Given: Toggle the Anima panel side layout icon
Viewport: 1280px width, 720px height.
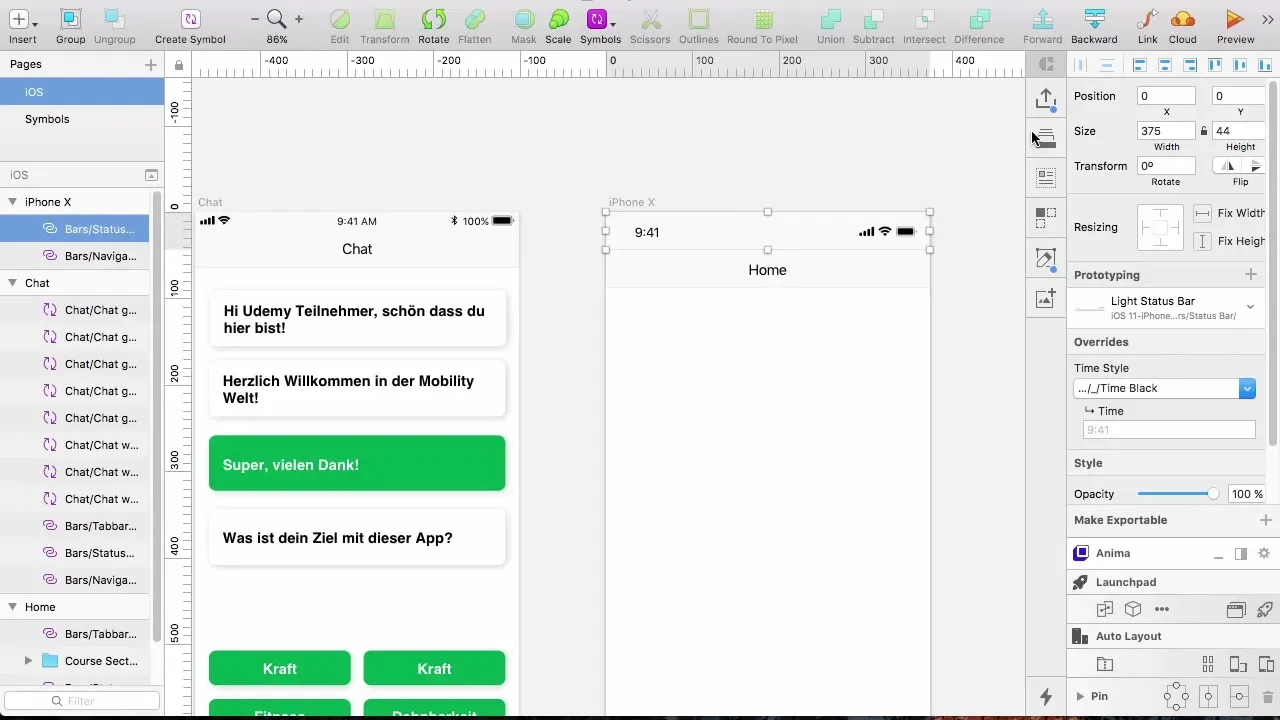Looking at the screenshot, I should [x=1241, y=553].
